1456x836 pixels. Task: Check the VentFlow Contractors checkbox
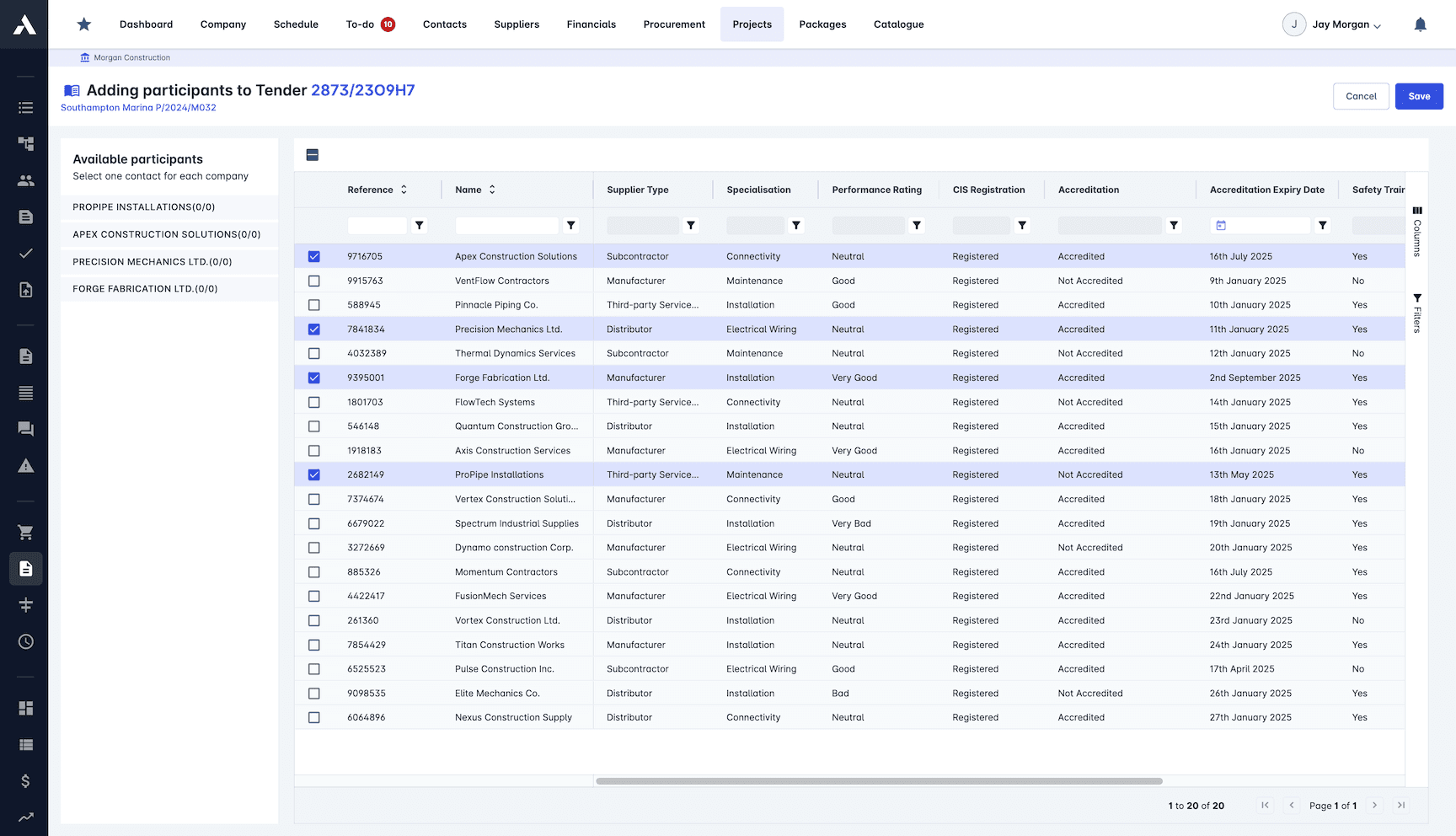(x=314, y=281)
